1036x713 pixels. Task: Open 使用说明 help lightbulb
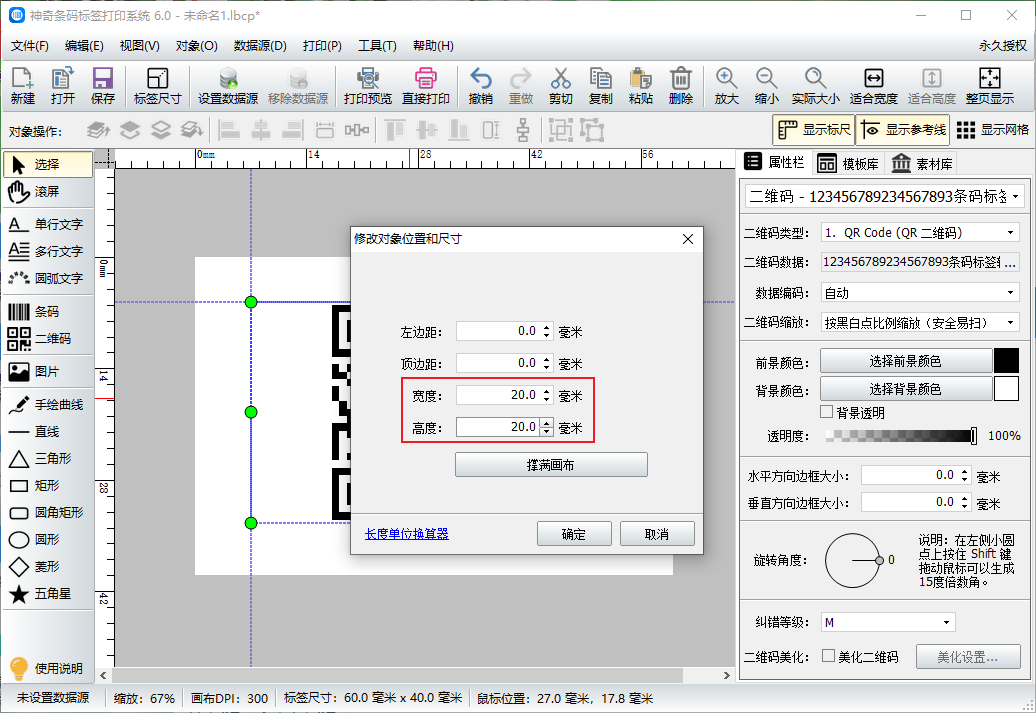pos(48,668)
